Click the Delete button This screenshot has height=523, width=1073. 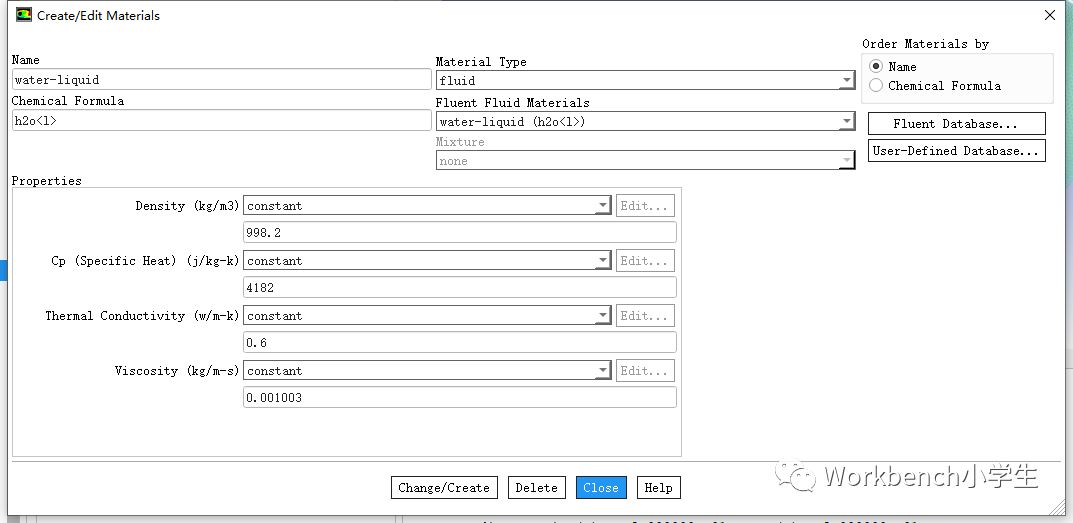pyautogui.click(x=536, y=488)
